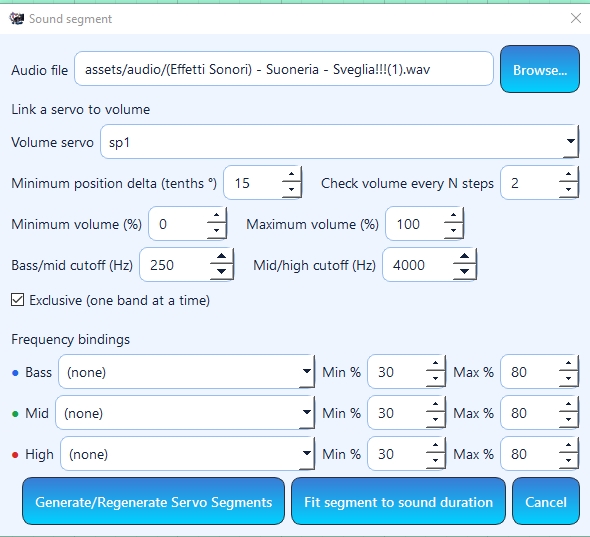Decrease Bass Max % value
Viewport: 590px width, 537px height.
point(568,379)
